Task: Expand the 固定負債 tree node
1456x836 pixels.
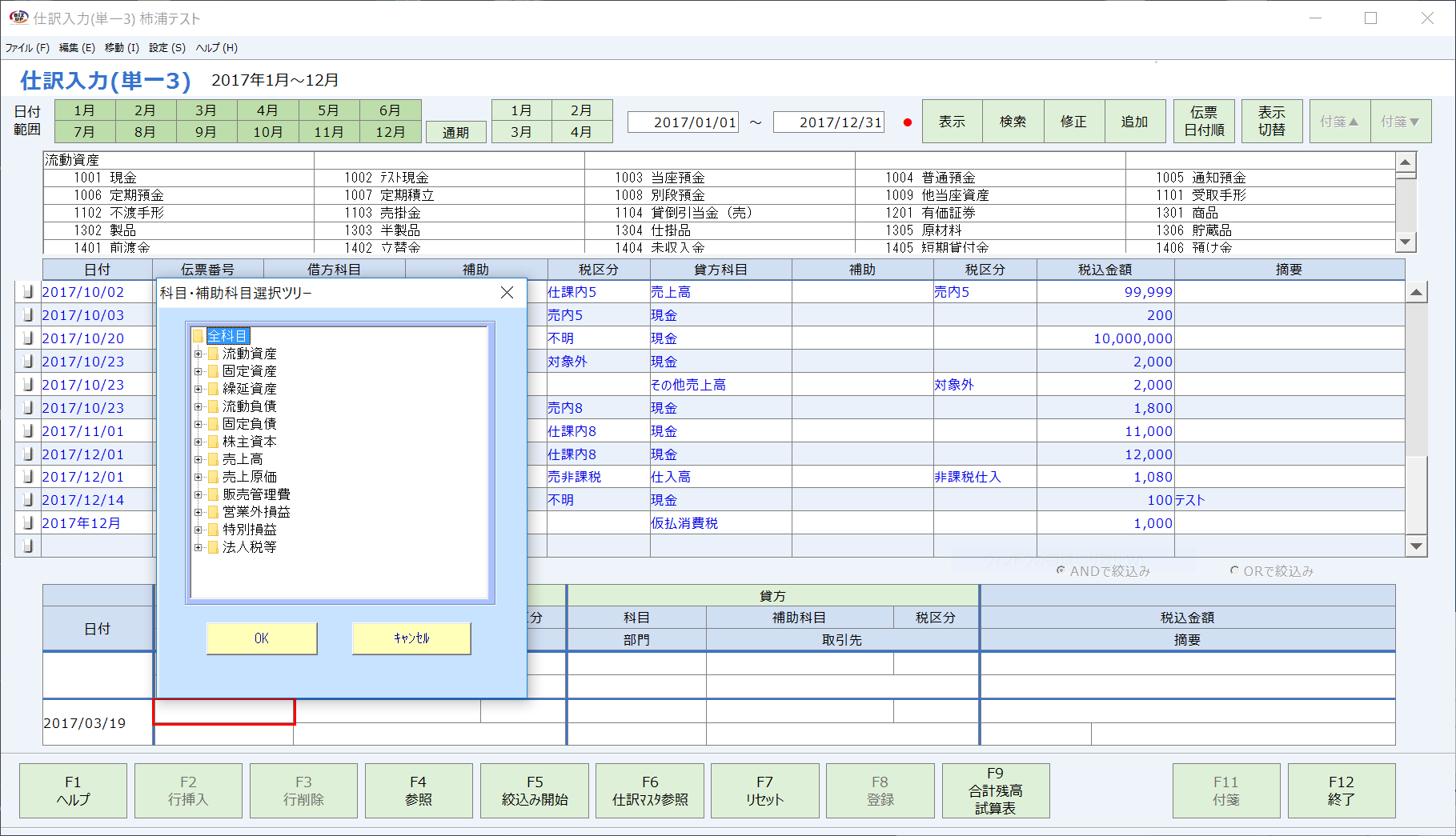Action: pos(199,423)
